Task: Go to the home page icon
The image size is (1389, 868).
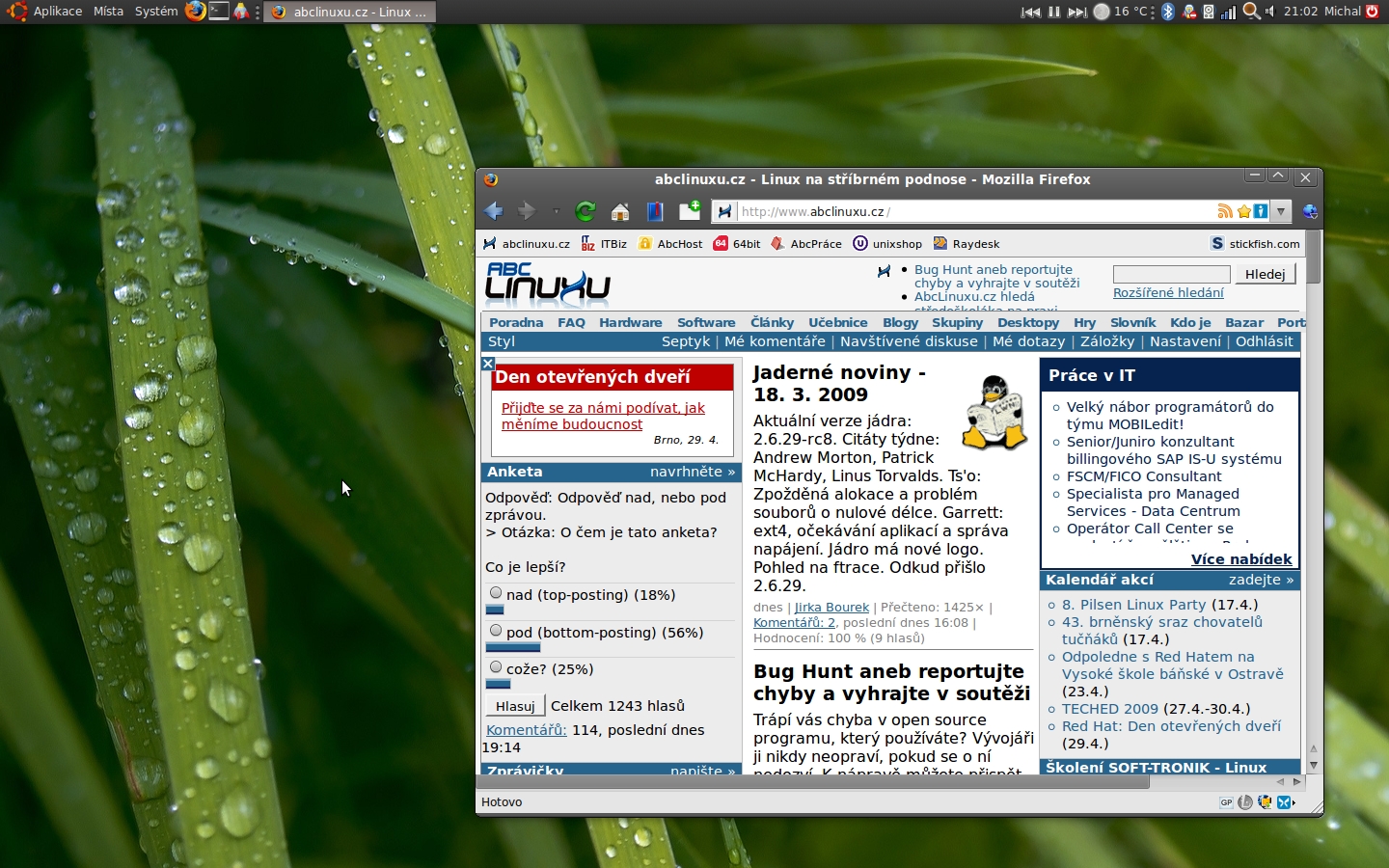Action: tap(620, 211)
